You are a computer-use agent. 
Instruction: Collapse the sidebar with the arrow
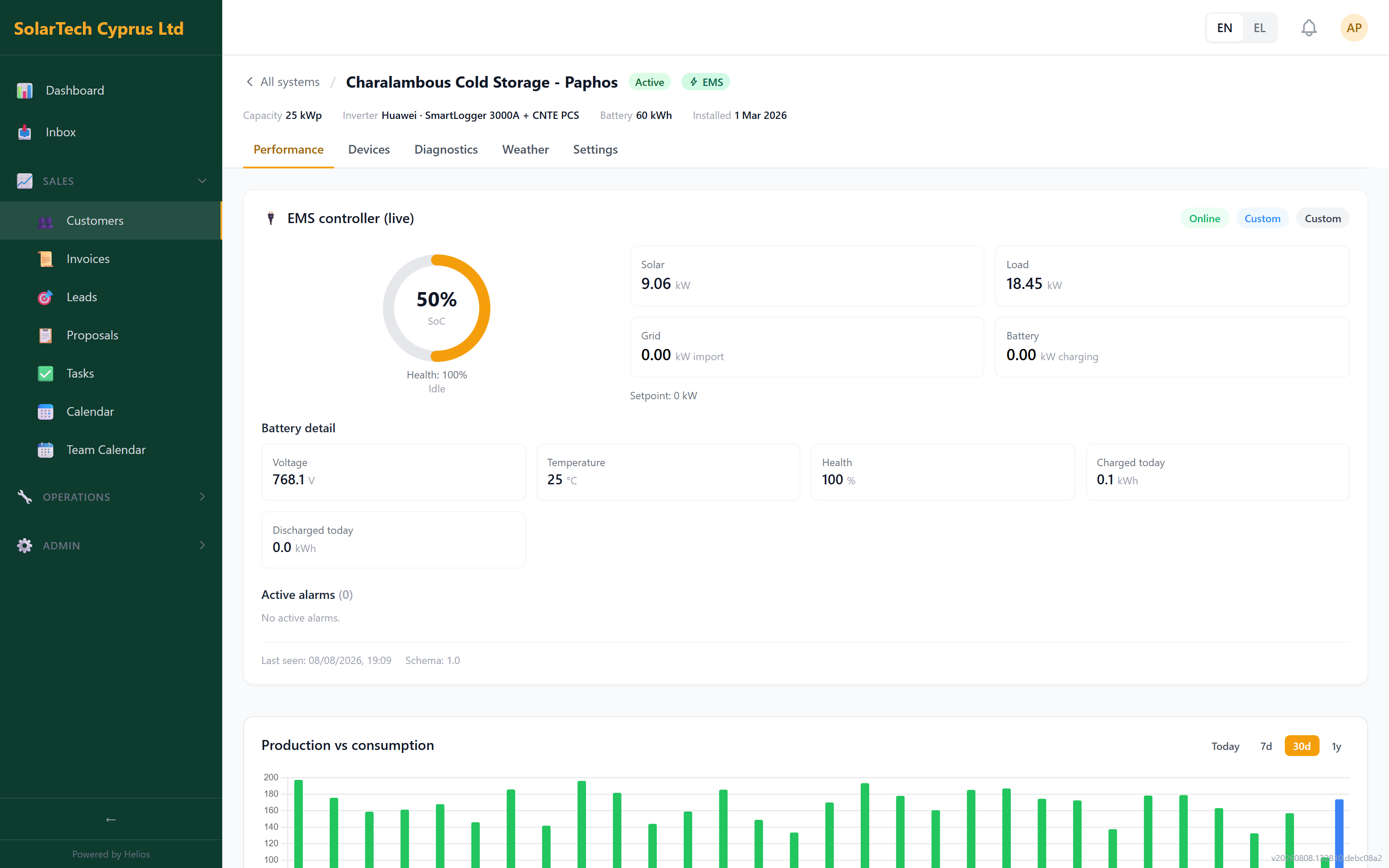click(x=111, y=819)
